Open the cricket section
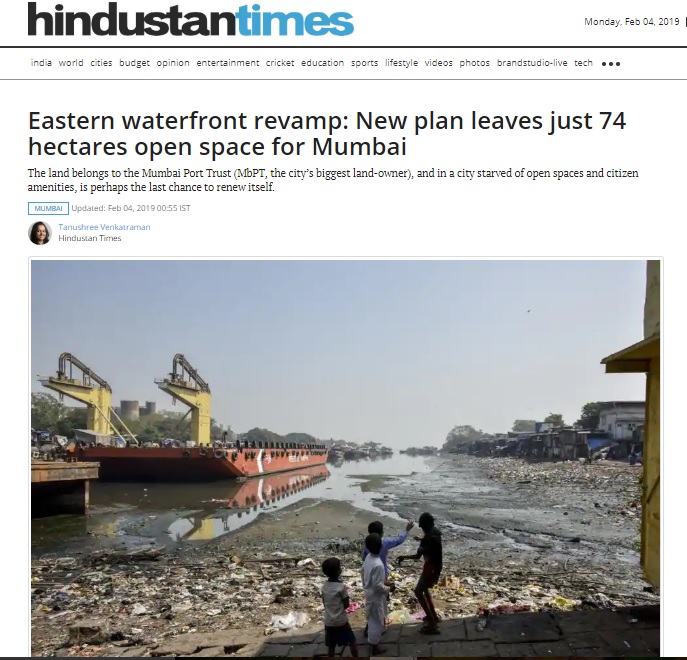The width and height of the screenshot is (687, 660). click(x=280, y=63)
